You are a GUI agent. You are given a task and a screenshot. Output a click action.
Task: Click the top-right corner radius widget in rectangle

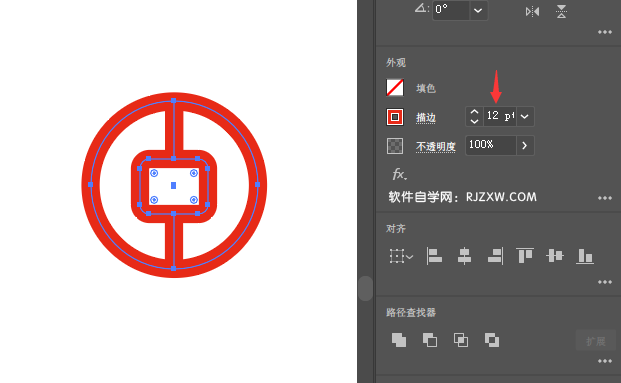pyautogui.click(x=194, y=173)
